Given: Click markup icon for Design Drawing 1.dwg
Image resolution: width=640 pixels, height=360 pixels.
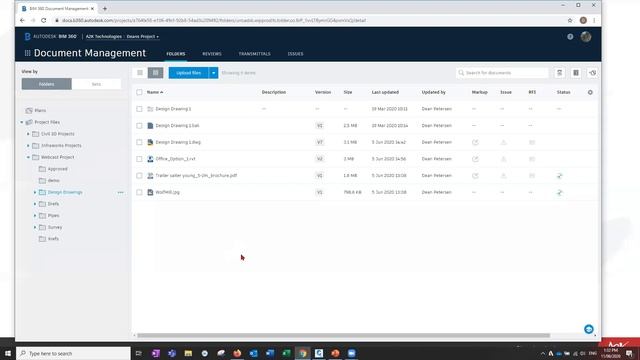Looking at the screenshot, I should (475, 142).
